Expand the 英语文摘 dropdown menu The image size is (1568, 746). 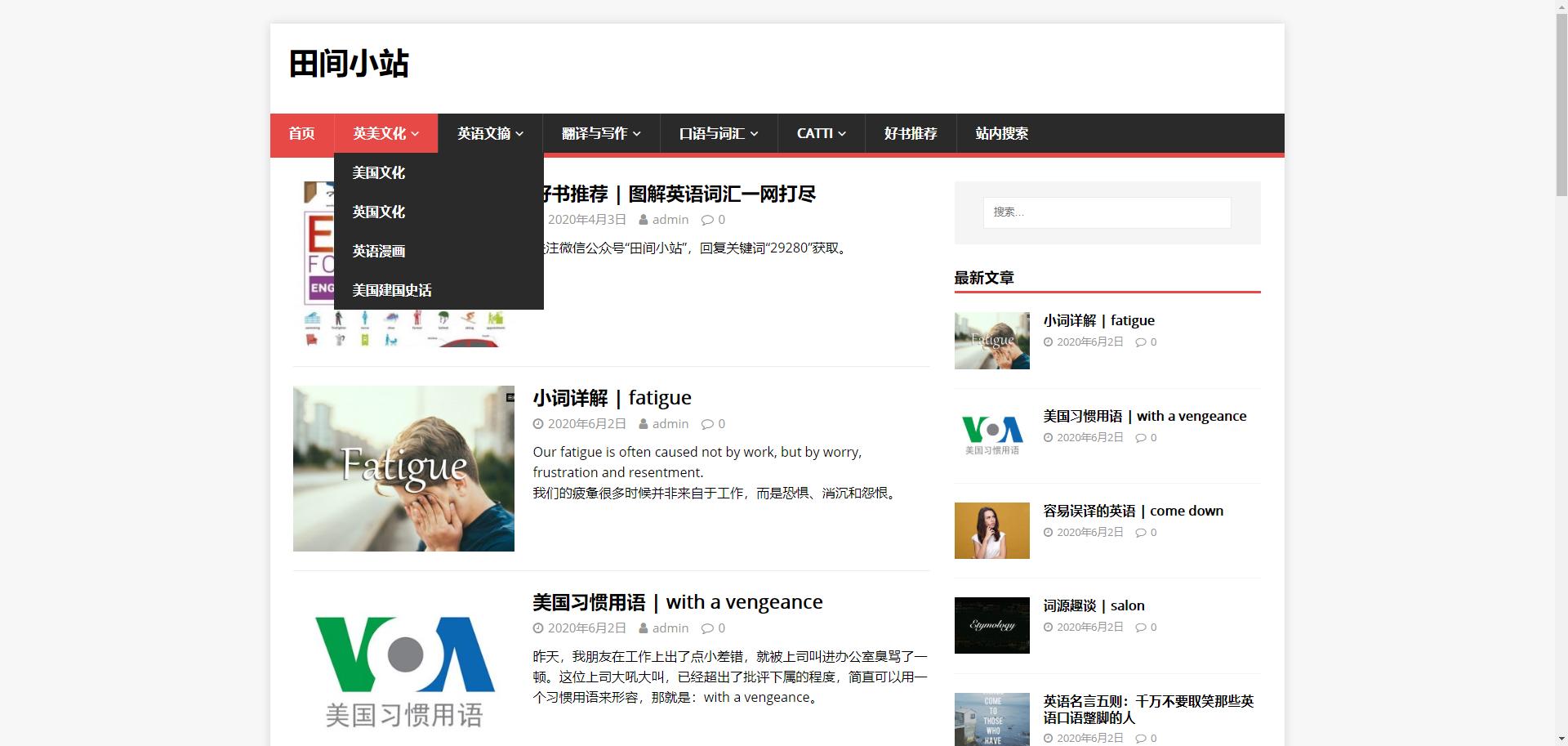pyautogui.click(x=488, y=133)
